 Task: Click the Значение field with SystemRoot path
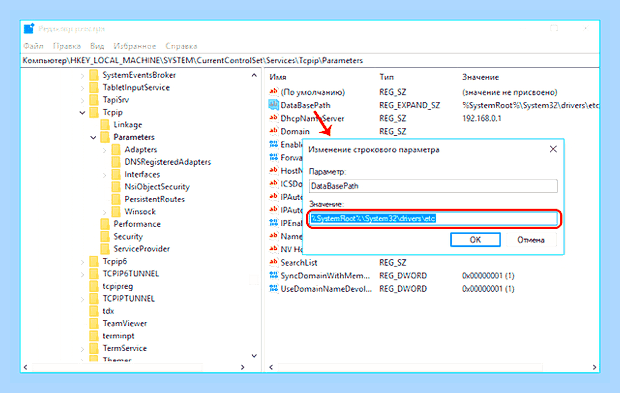433,219
